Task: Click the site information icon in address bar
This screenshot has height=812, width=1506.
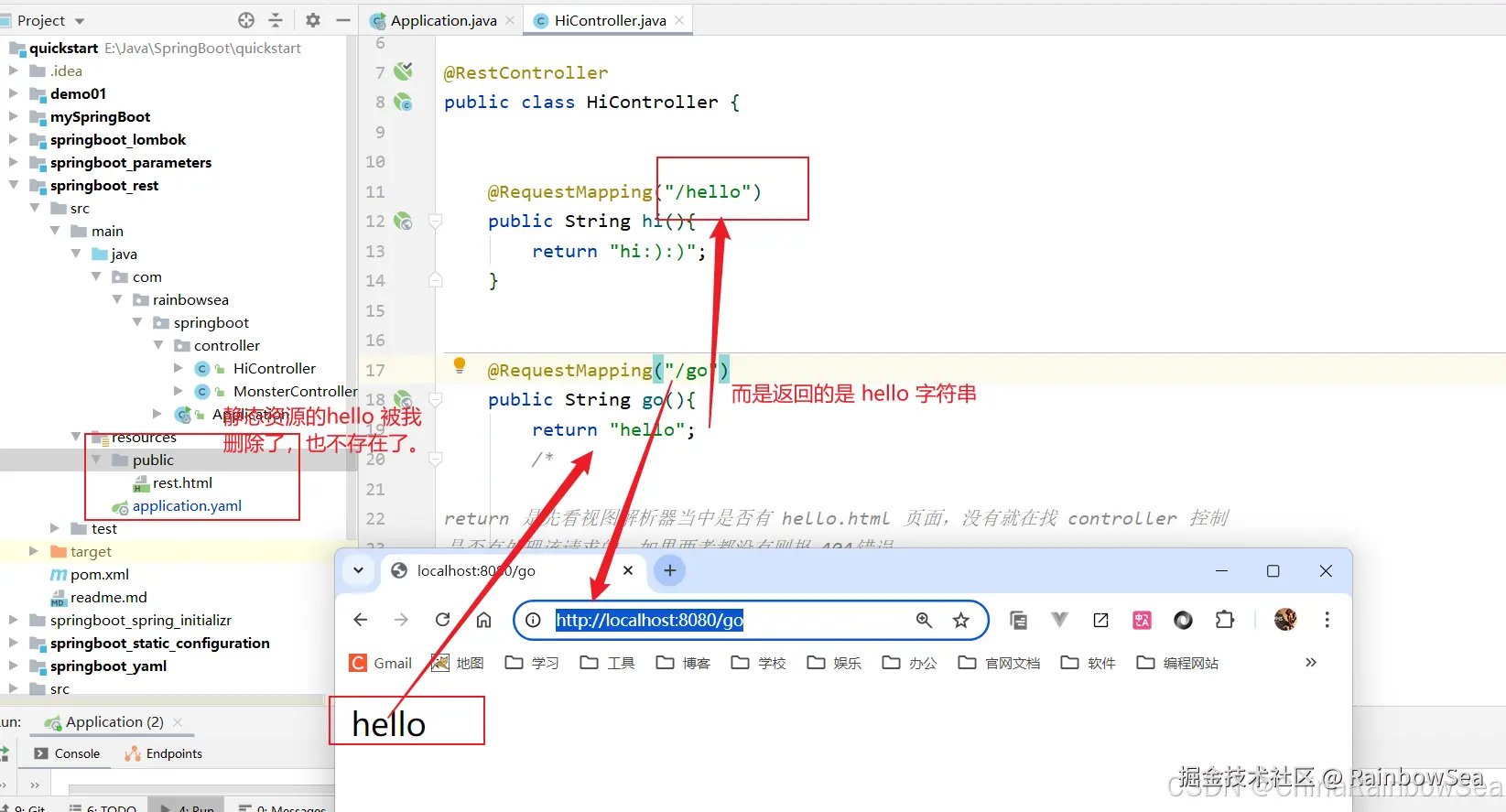Action: tap(533, 620)
